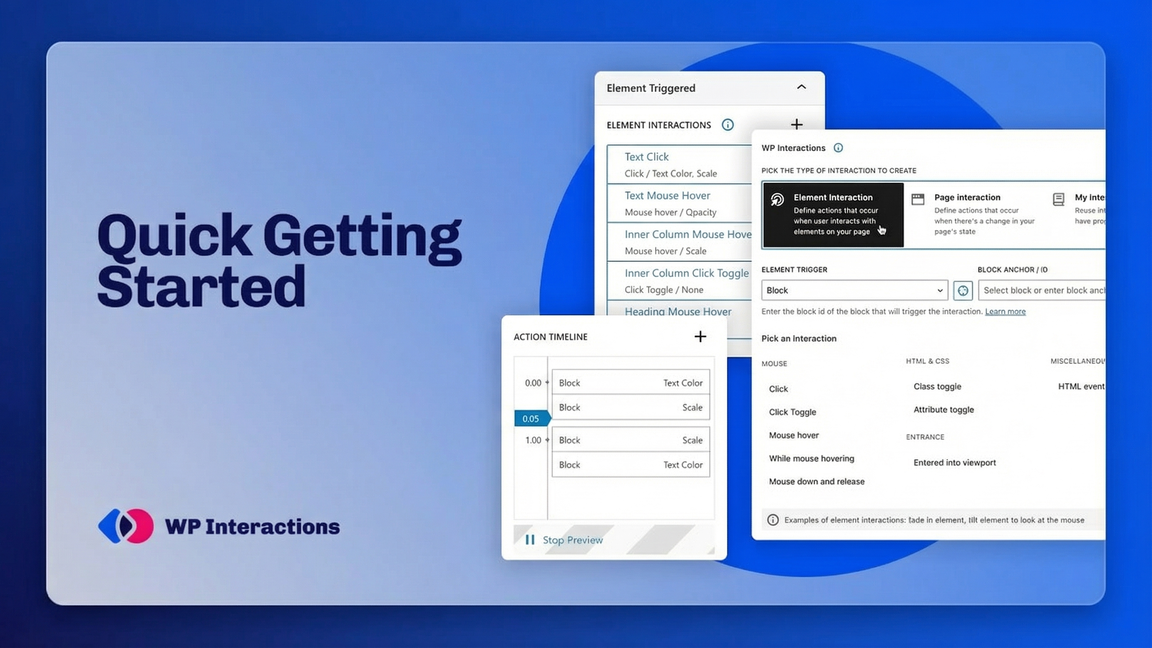1152x648 pixels.
Task: Select the Inner Column Mouse Hover interaction
Action: 680,242
